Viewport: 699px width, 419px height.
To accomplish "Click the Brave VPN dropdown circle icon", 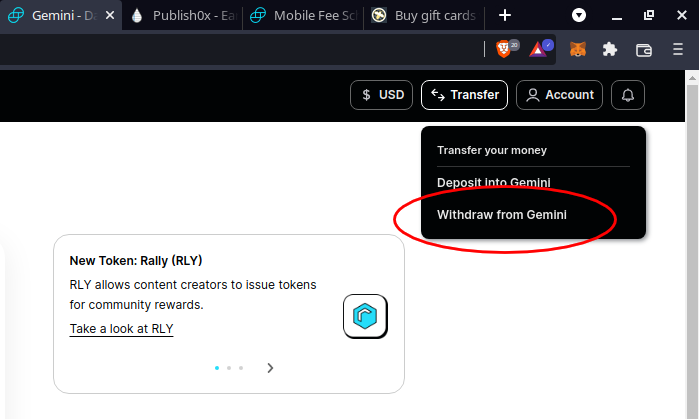I will pyautogui.click(x=579, y=15).
